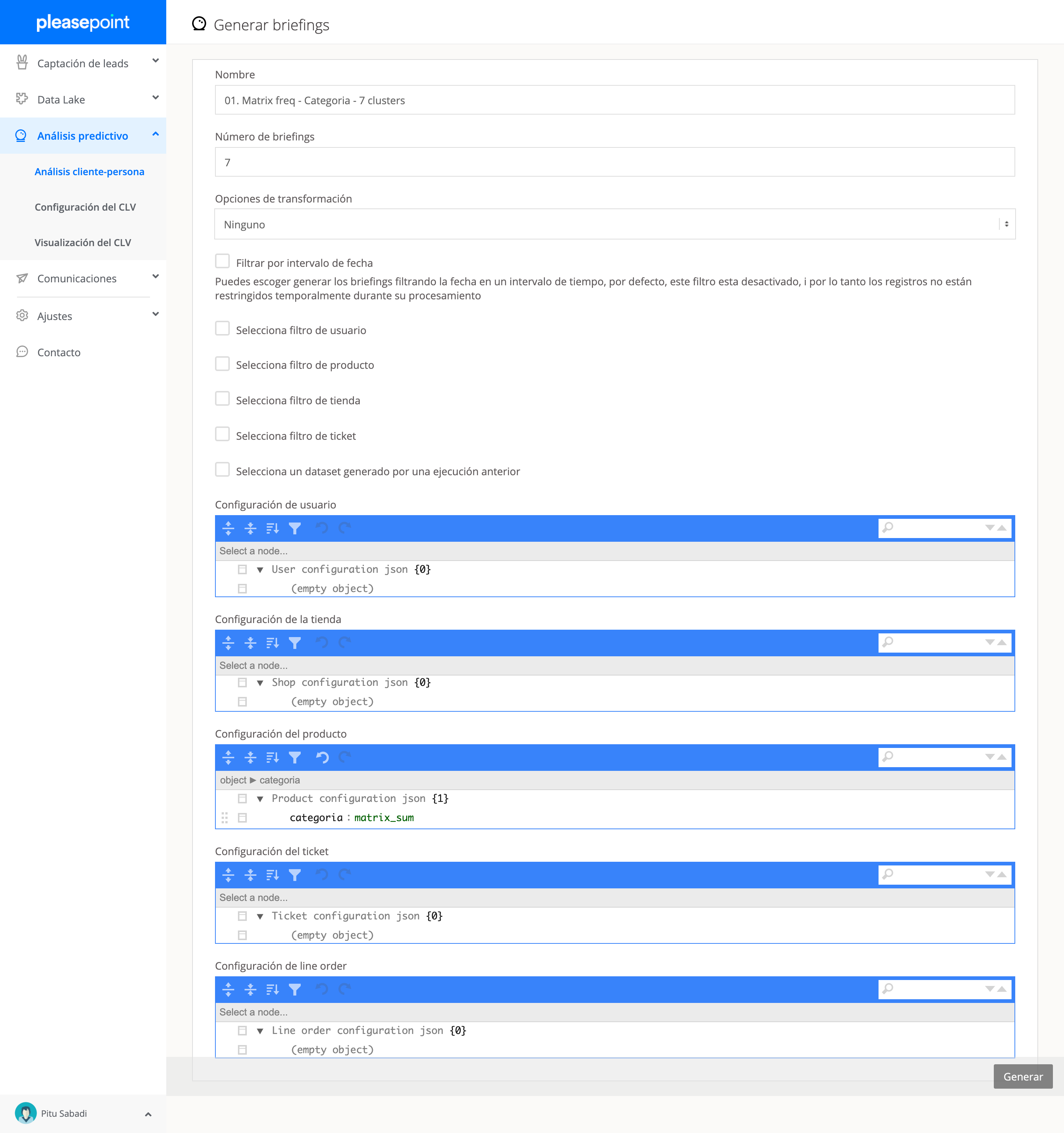Viewport: 1064px width, 1133px height.
Task: Click previous-result arrow in Line order search
Action: tap(1001, 989)
